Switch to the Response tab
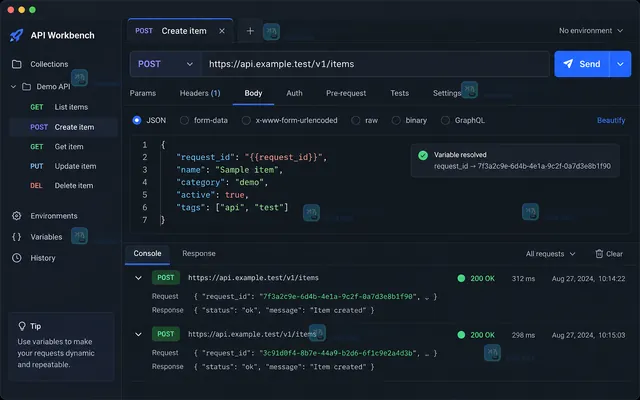The width and height of the screenshot is (640, 400). point(199,253)
